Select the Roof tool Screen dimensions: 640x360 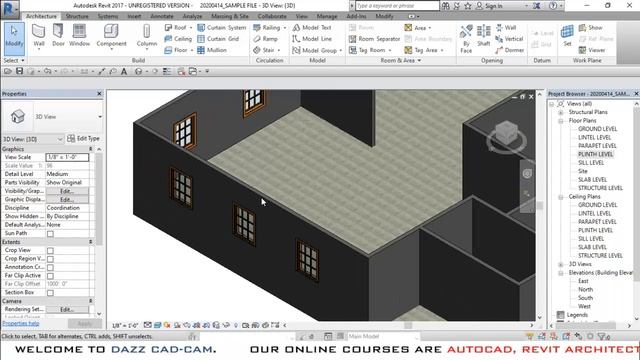click(178, 28)
